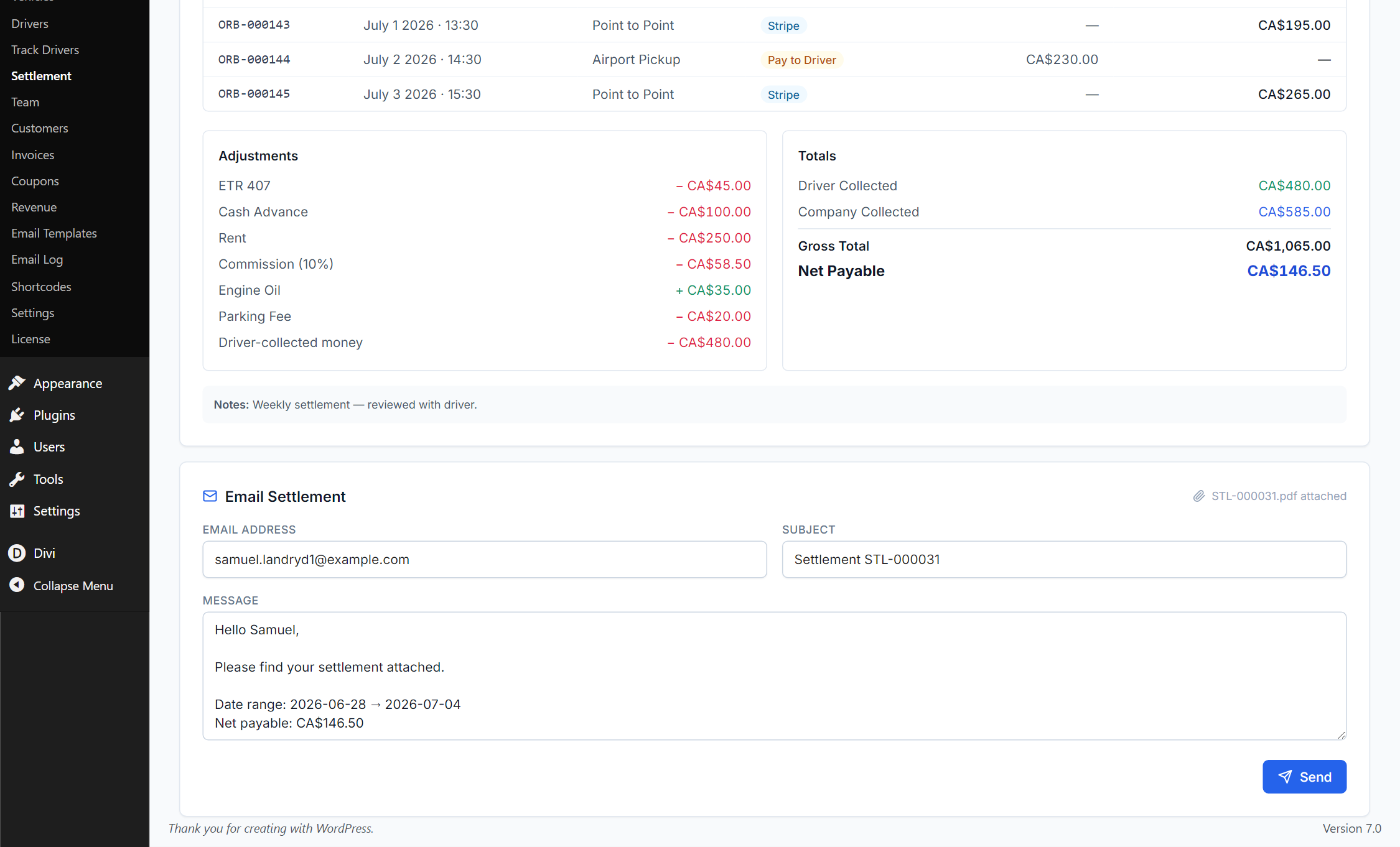Click booking ORB-000144
Screen dimensions: 1400x847
[x=254, y=60]
